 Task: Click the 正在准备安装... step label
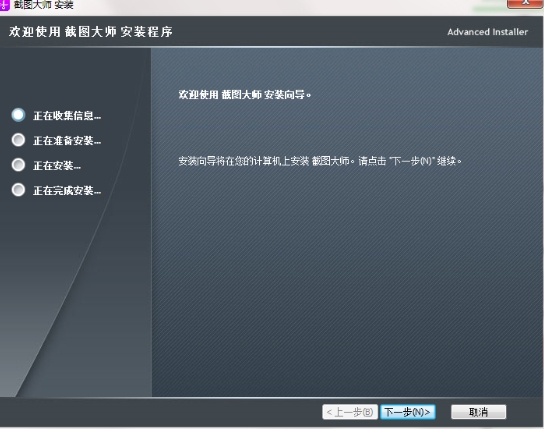(x=67, y=141)
